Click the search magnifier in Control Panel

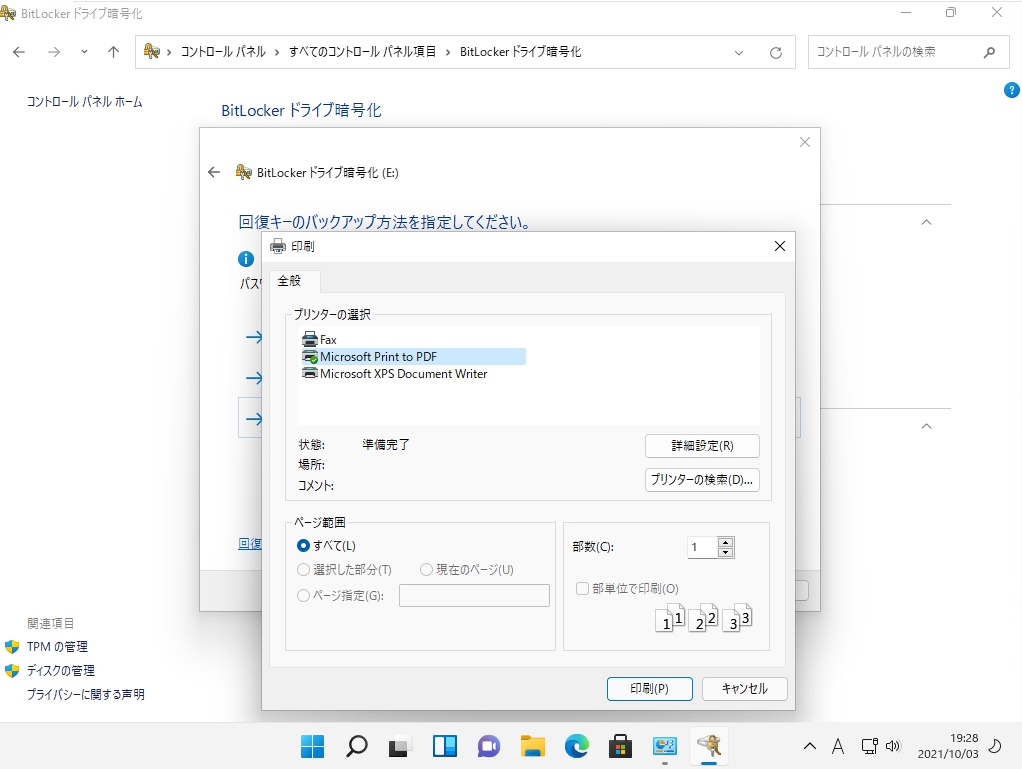tap(989, 52)
